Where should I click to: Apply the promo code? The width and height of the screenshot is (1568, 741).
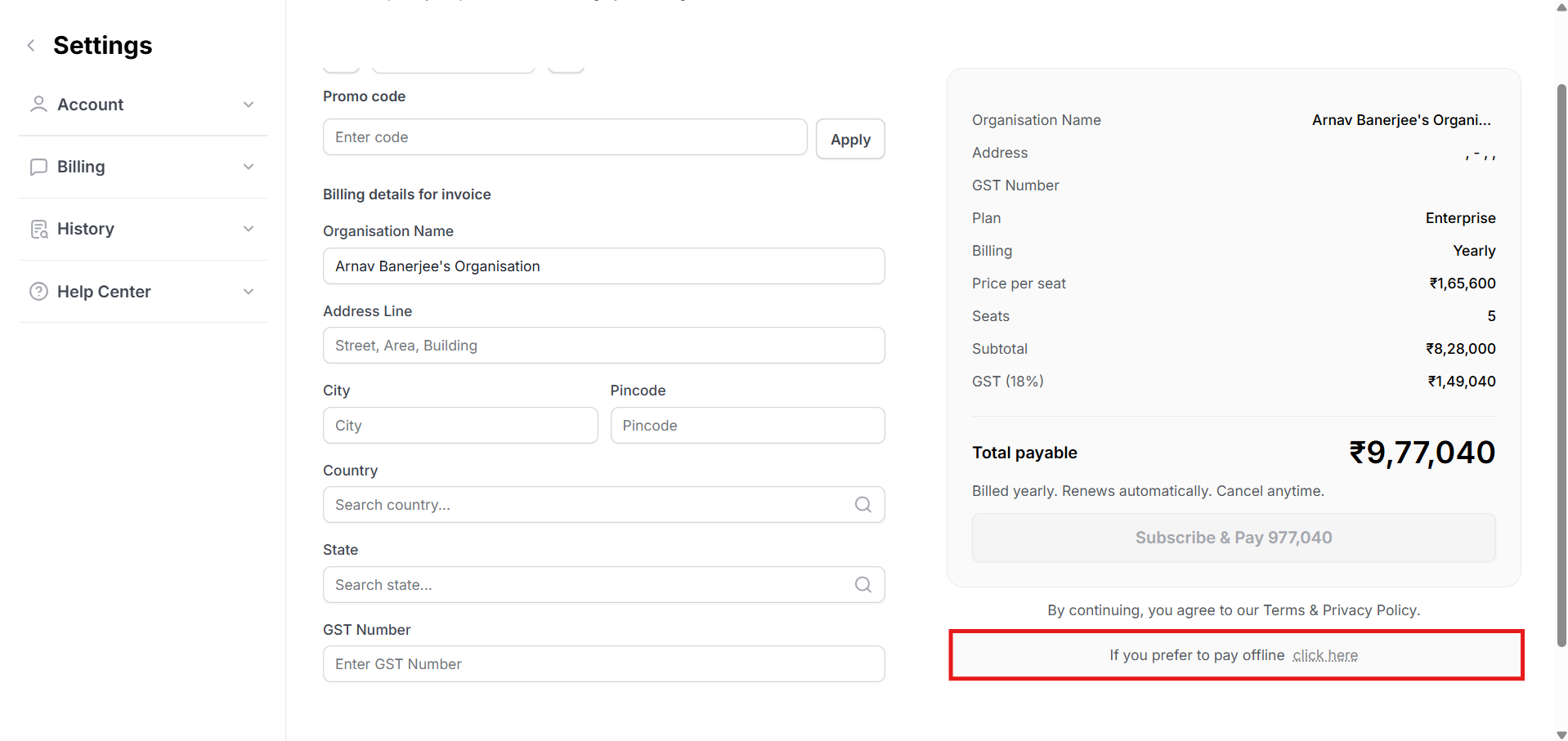coord(850,140)
